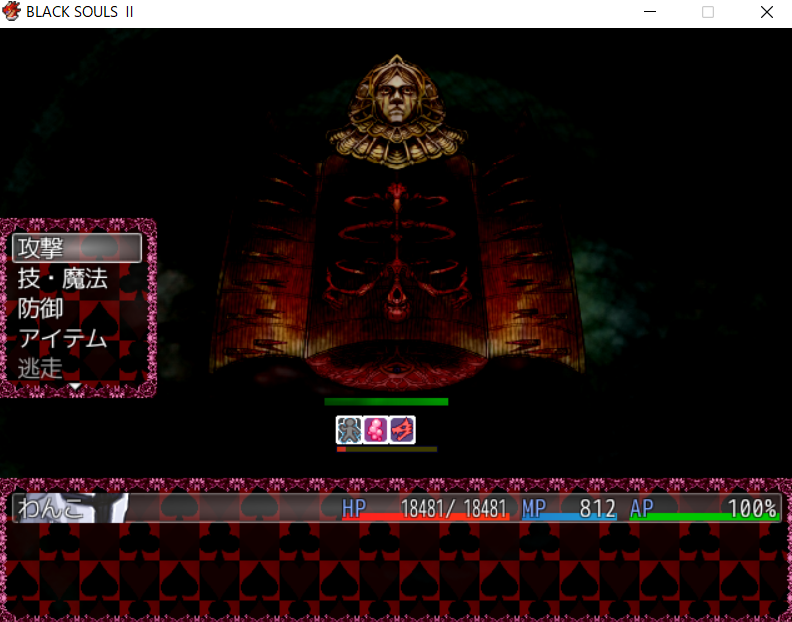Minimize the BLACK SOULS II window

(x=650, y=12)
